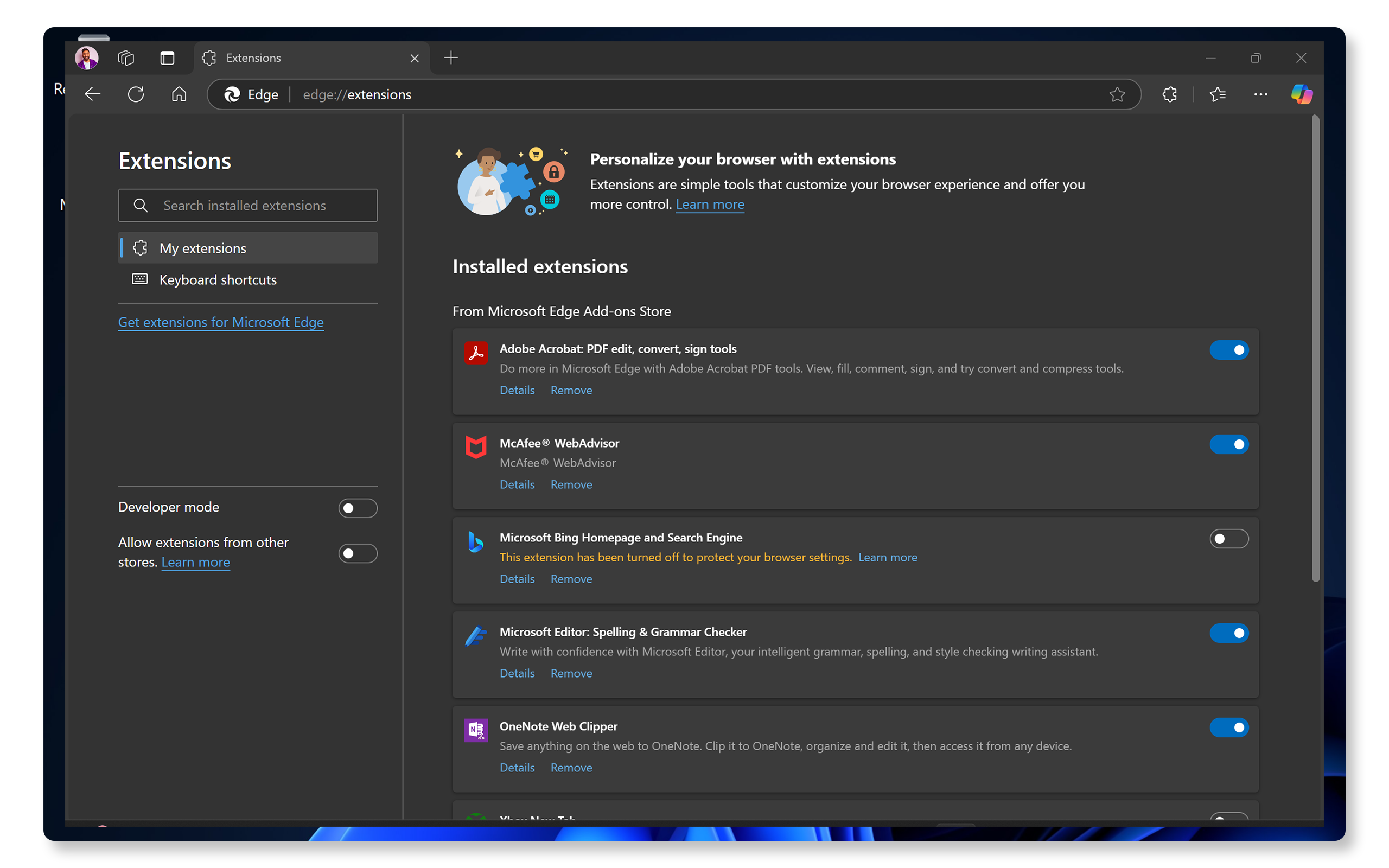Open Learn more about turned off extension

(x=887, y=557)
